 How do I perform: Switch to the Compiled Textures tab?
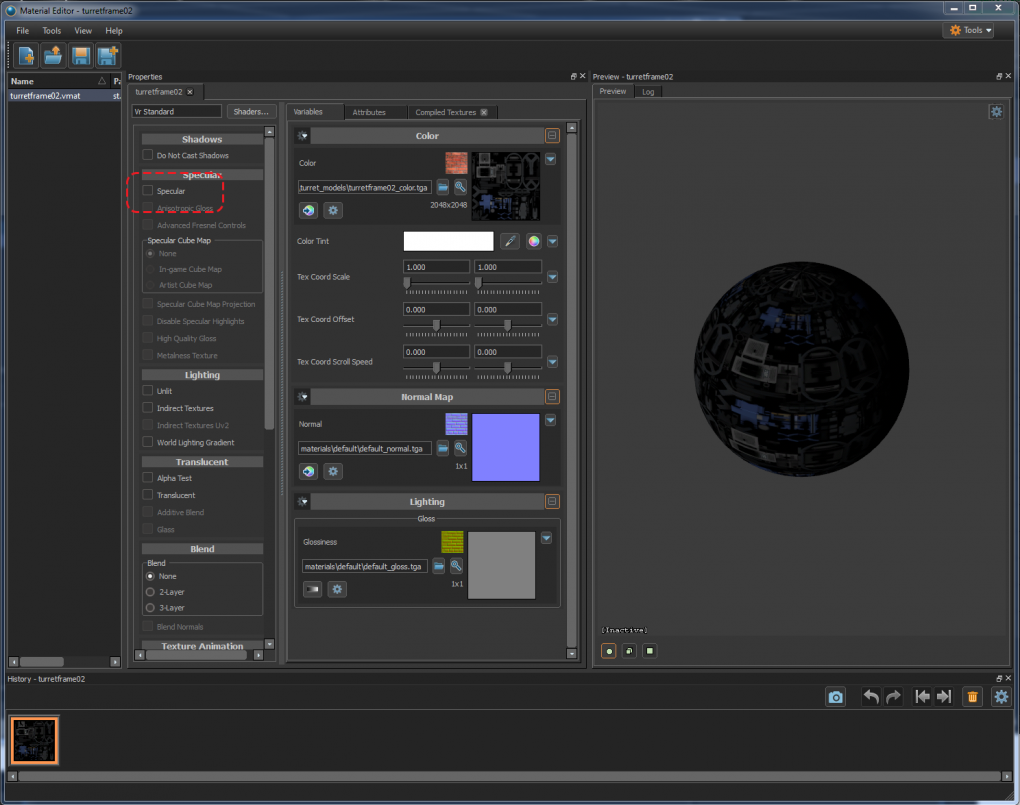(445, 112)
